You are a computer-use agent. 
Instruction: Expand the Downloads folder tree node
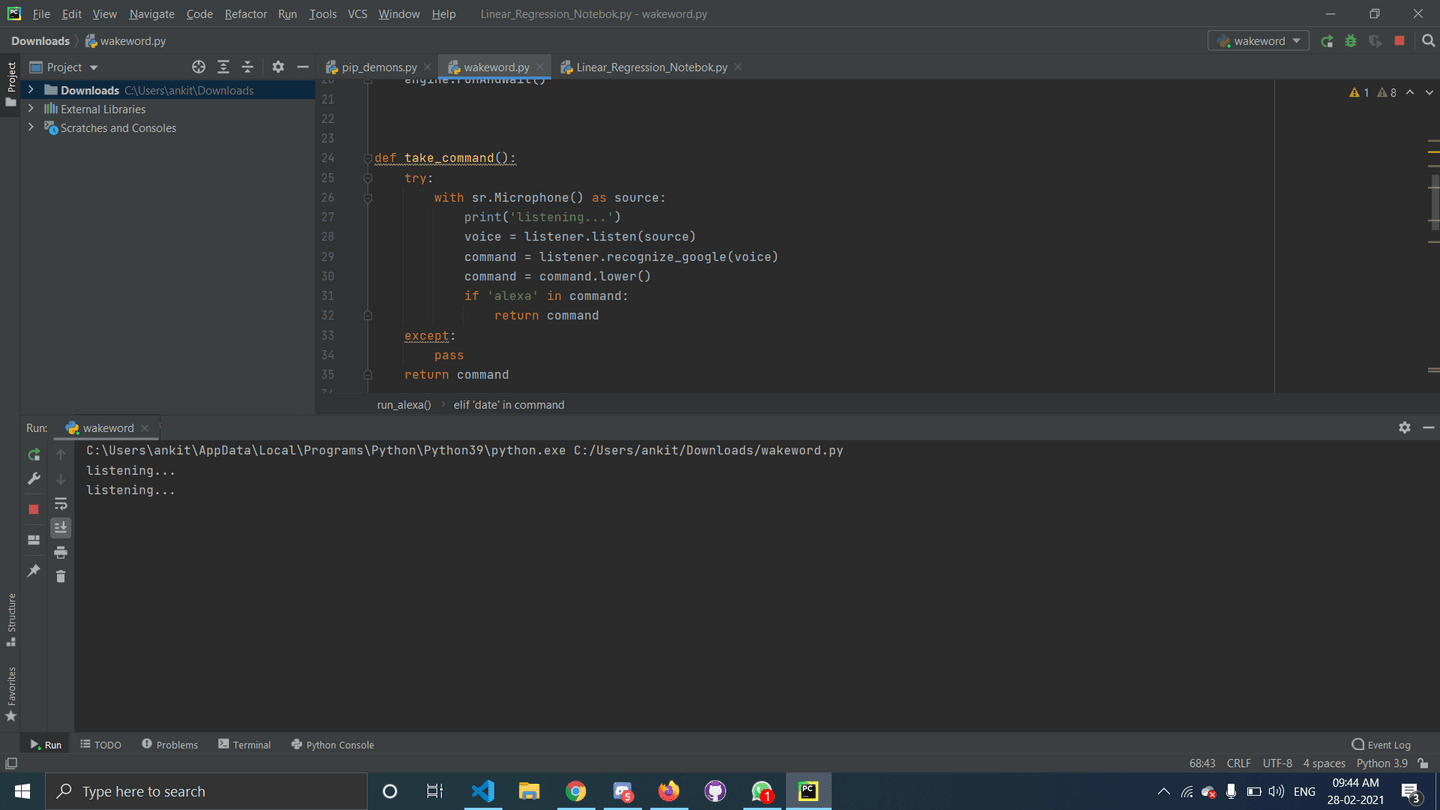tap(31, 90)
